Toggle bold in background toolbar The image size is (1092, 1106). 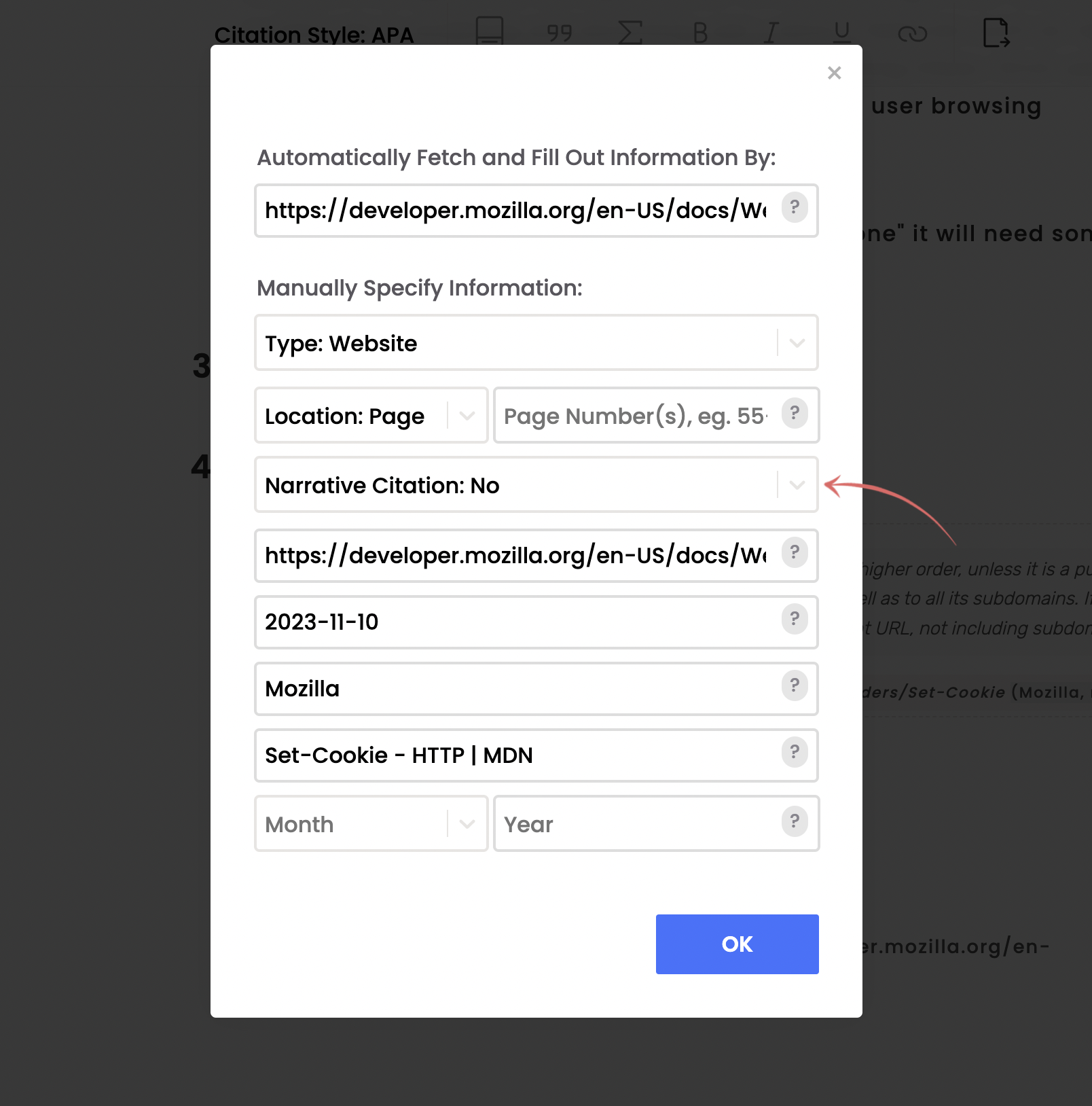point(701,33)
